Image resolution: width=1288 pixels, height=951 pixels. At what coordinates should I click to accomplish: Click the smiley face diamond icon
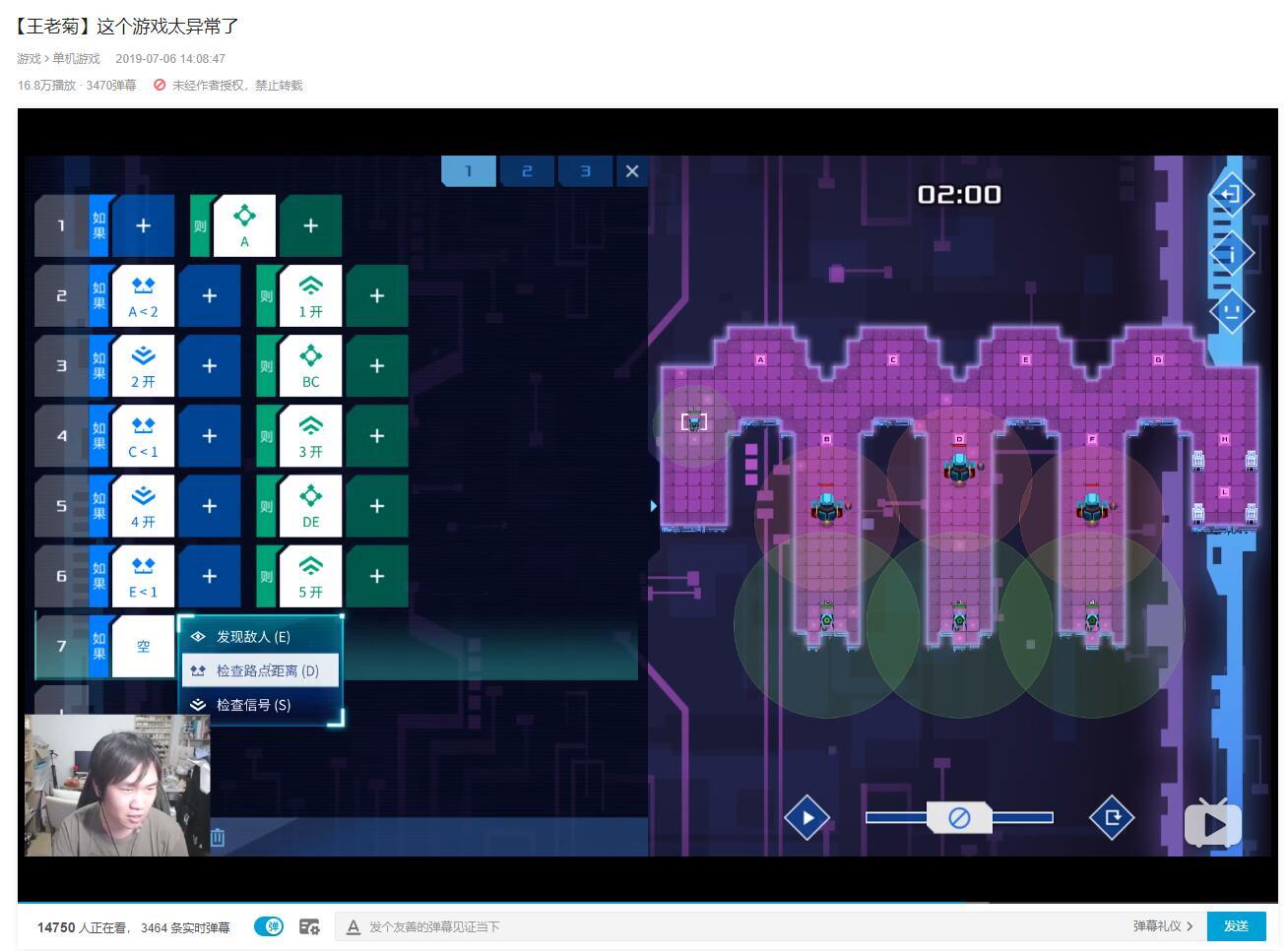click(1231, 311)
